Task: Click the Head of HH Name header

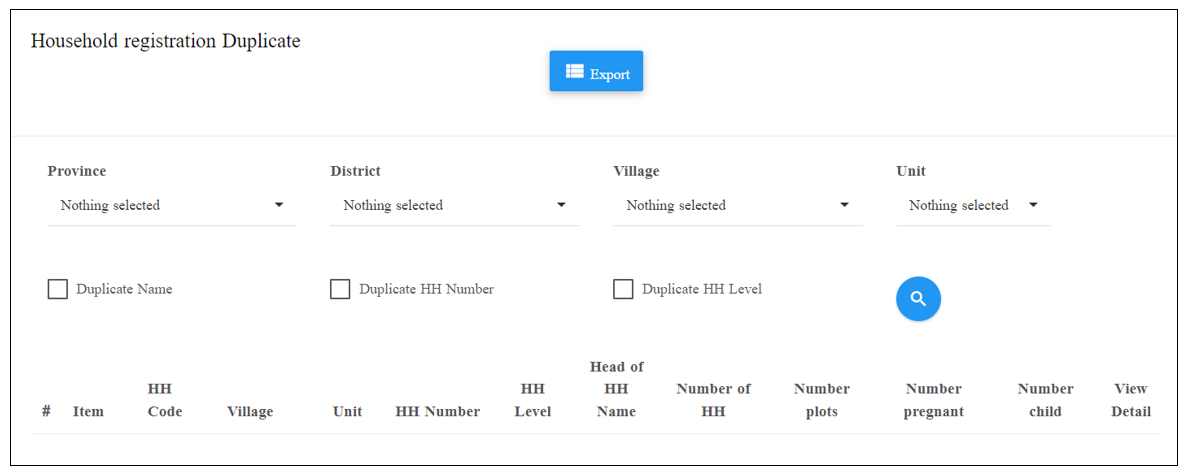Action: (617, 389)
